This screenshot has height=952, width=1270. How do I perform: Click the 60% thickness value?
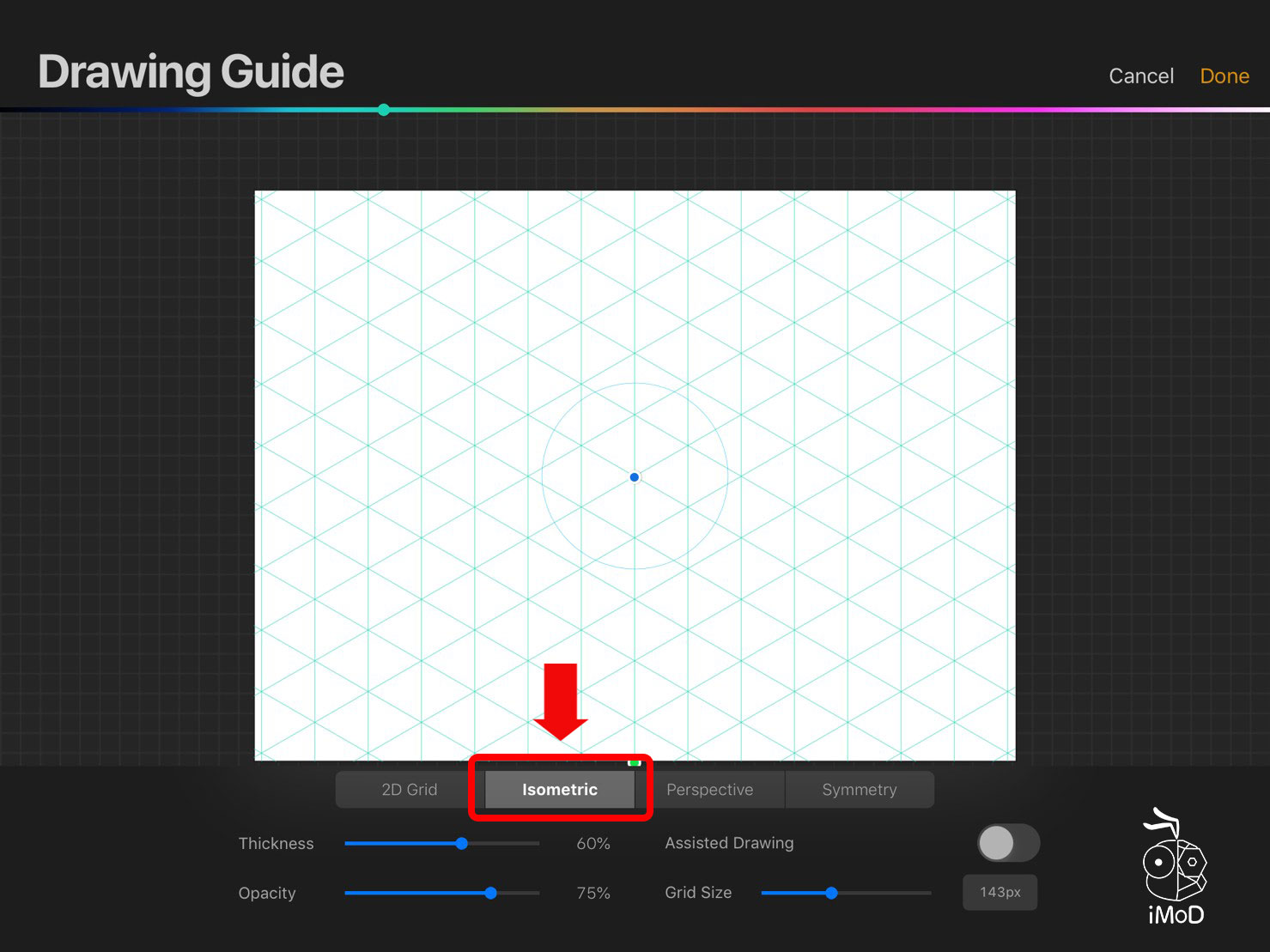pos(593,844)
